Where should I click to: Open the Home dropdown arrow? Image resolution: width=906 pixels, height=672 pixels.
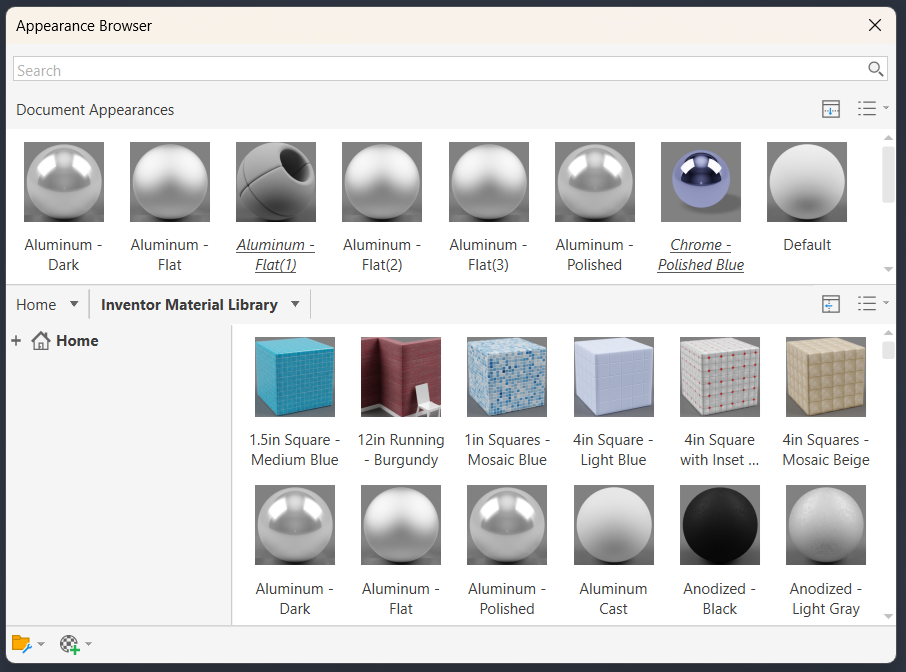(x=74, y=304)
